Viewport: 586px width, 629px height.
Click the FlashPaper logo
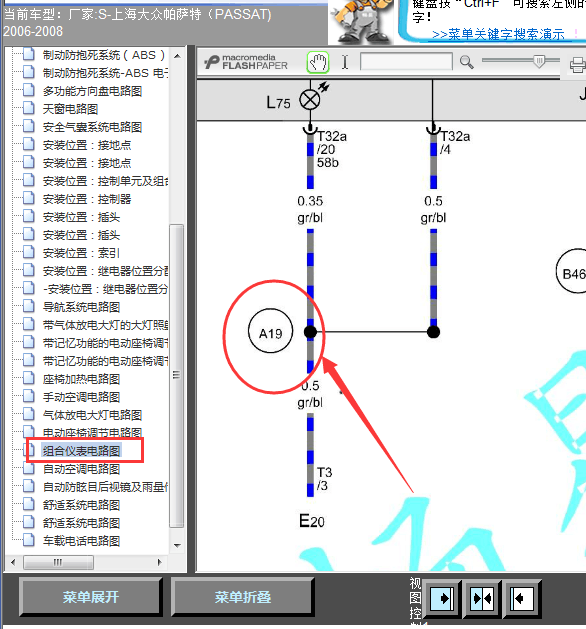click(x=246, y=62)
